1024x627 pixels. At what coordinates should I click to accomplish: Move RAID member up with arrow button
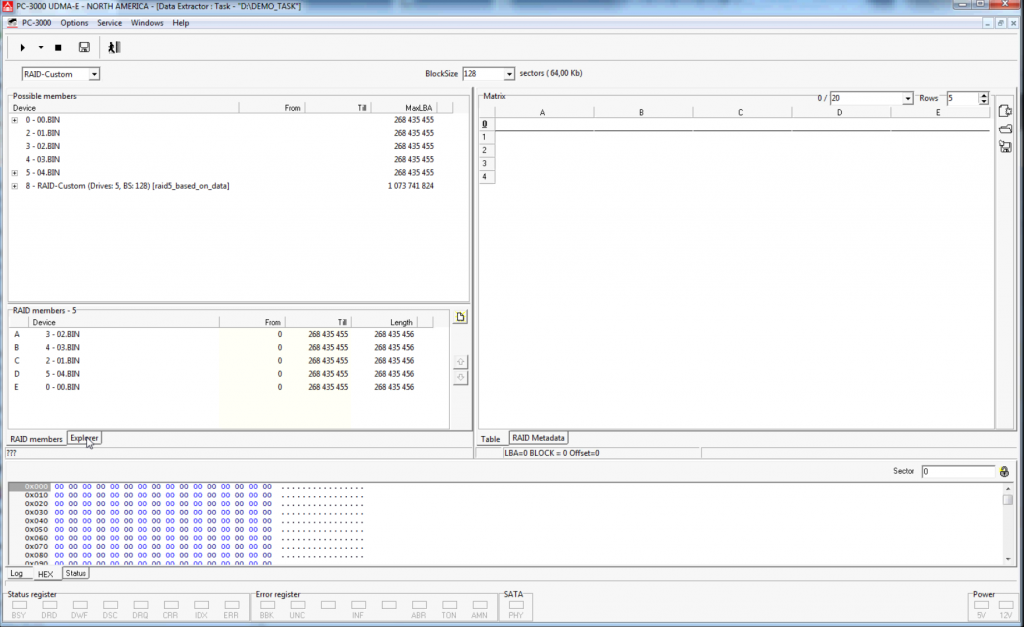(x=461, y=361)
